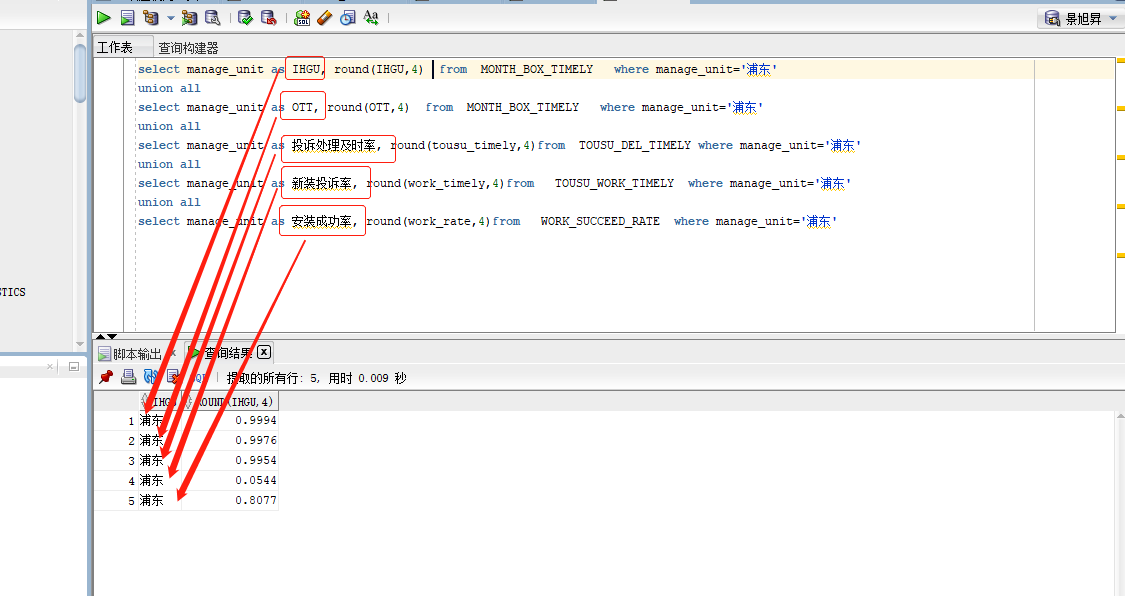This screenshot has height=596, width=1125.
Task: Toggle upper/lower case with the Aa icon
Action: 371,18
